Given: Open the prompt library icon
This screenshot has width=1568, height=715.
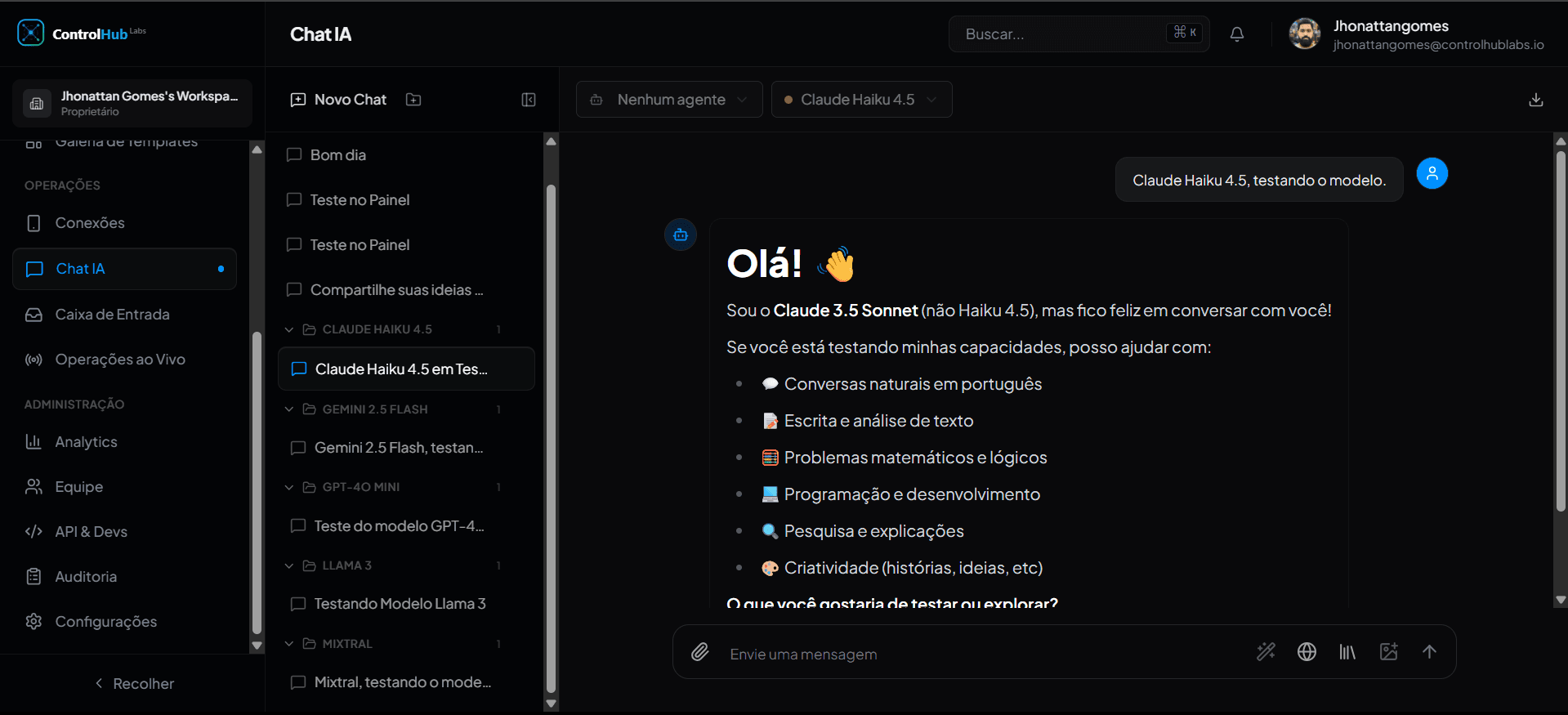Looking at the screenshot, I should pyautogui.click(x=1347, y=651).
